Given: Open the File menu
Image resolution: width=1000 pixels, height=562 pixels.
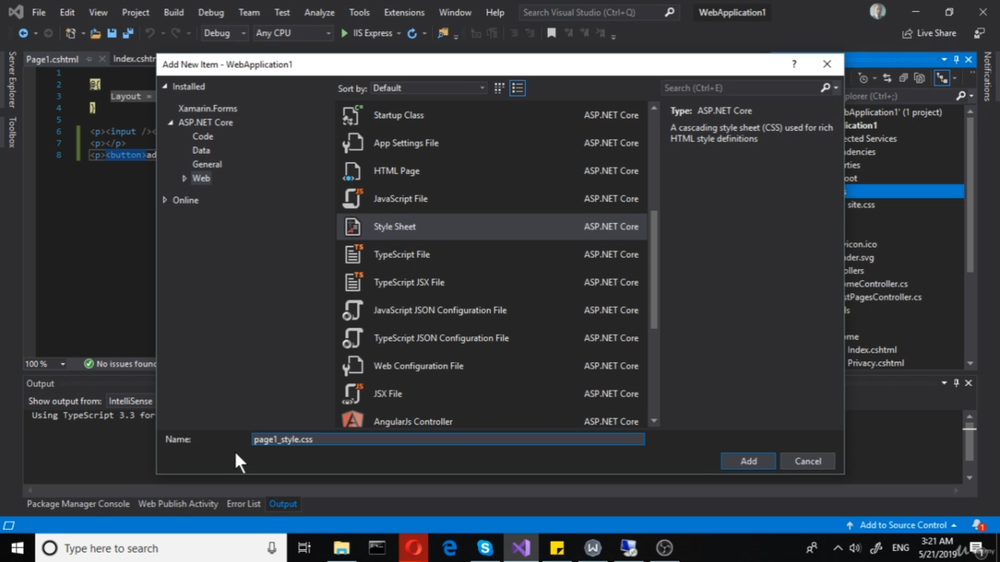Looking at the screenshot, I should [x=38, y=12].
